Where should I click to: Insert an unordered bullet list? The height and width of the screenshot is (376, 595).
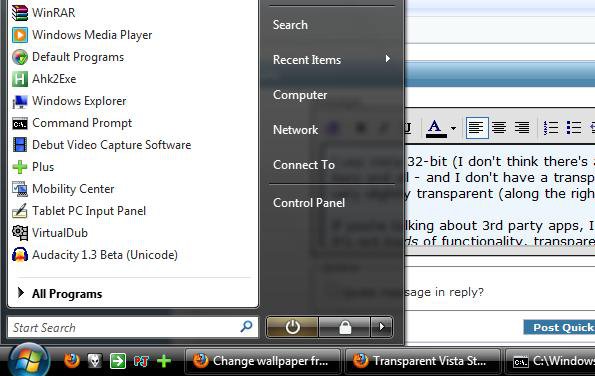coord(573,128)
